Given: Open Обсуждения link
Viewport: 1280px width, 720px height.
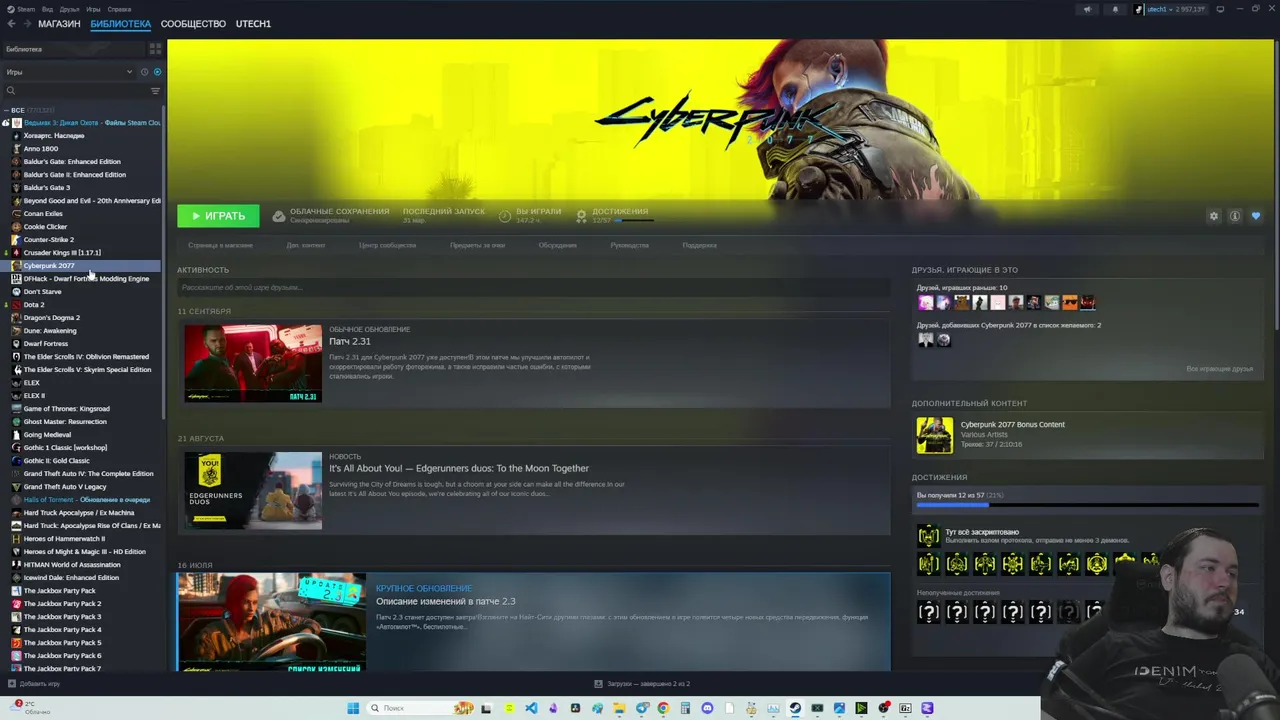Looking at the screenshot, I should click(557, 245).
